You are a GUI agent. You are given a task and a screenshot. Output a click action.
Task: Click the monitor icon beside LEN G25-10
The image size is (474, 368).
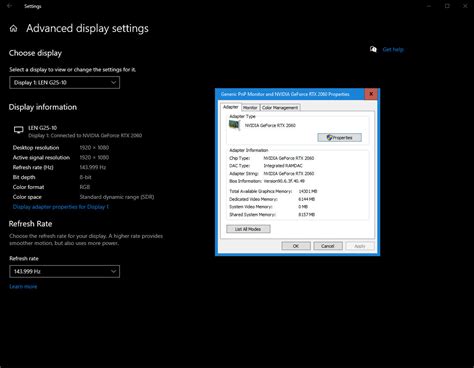point(19,130)
